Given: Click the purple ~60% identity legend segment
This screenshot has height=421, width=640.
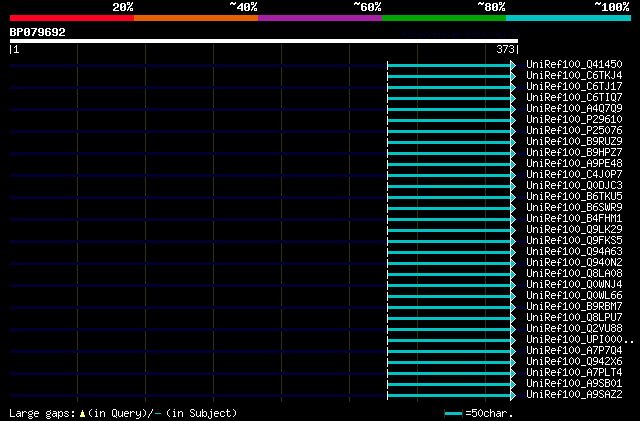Looking at the screenshot, I should tap(320, 18).
